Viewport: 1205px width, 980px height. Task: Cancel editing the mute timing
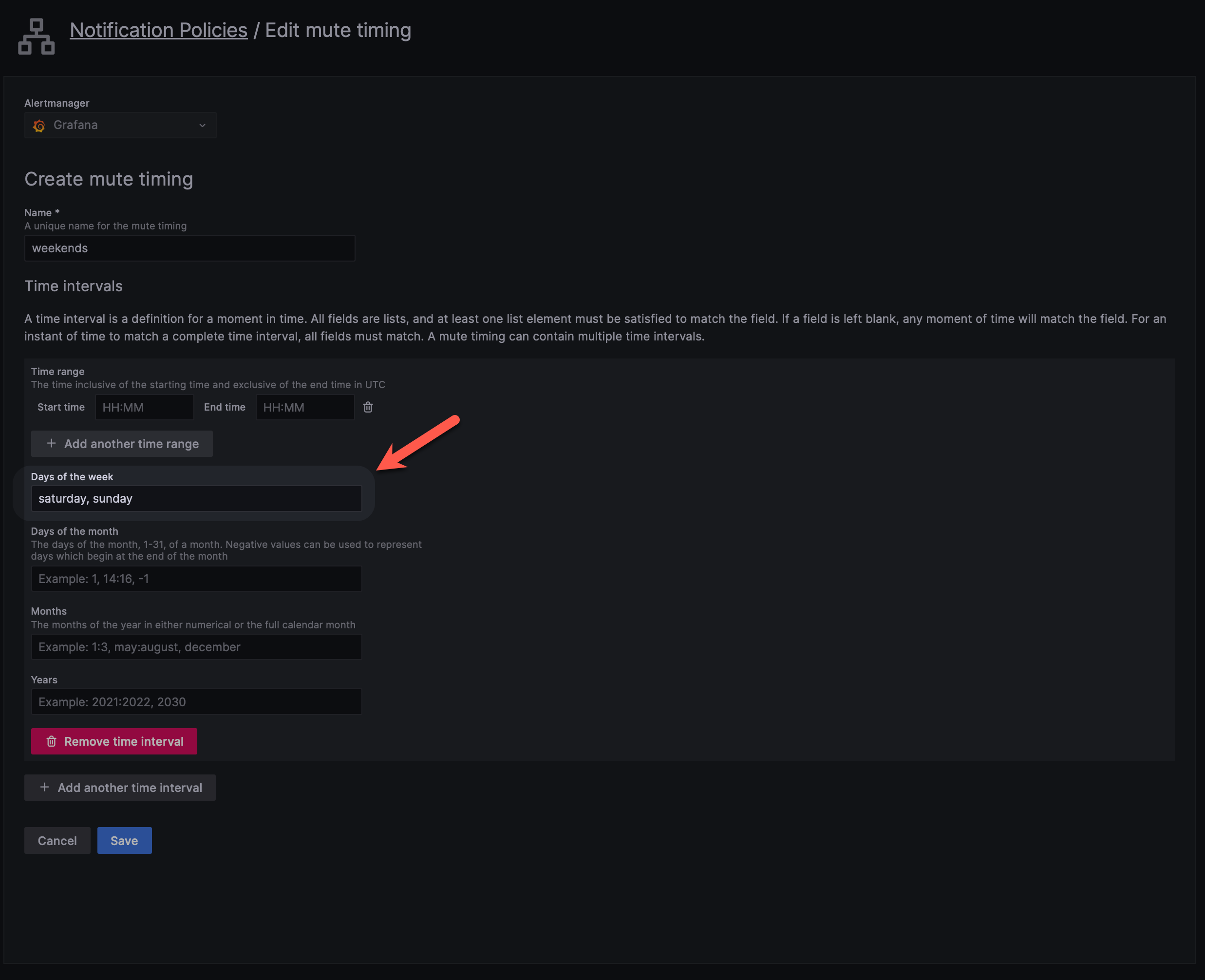coord(57,840)
